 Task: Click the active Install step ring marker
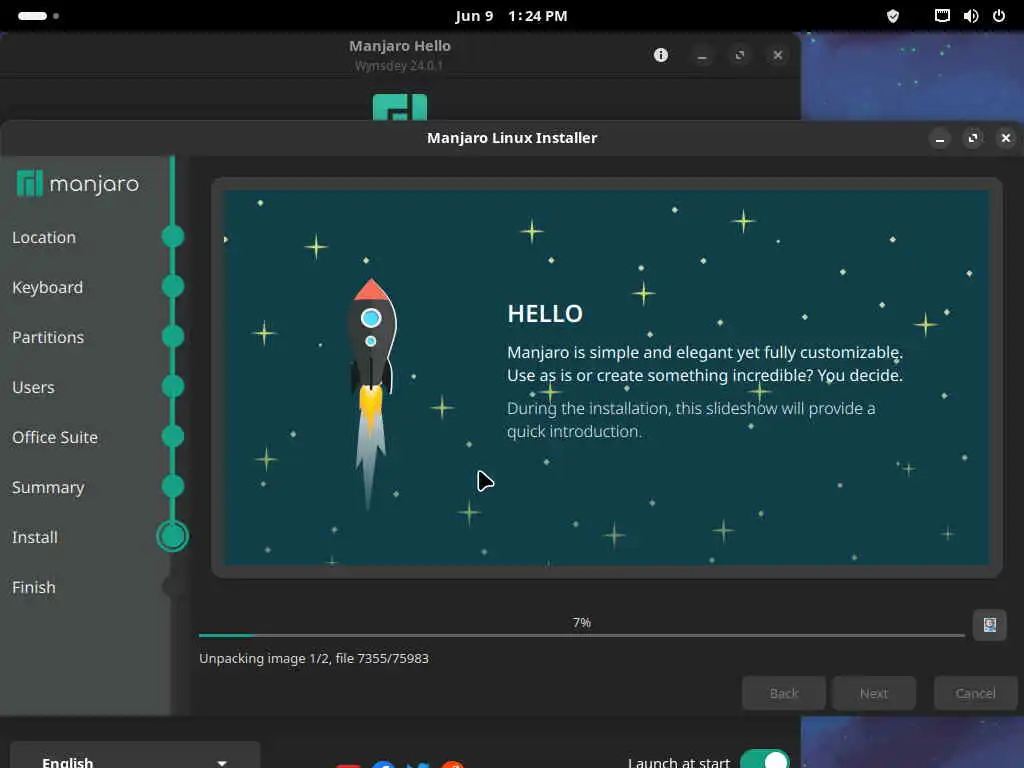(173, 536)
